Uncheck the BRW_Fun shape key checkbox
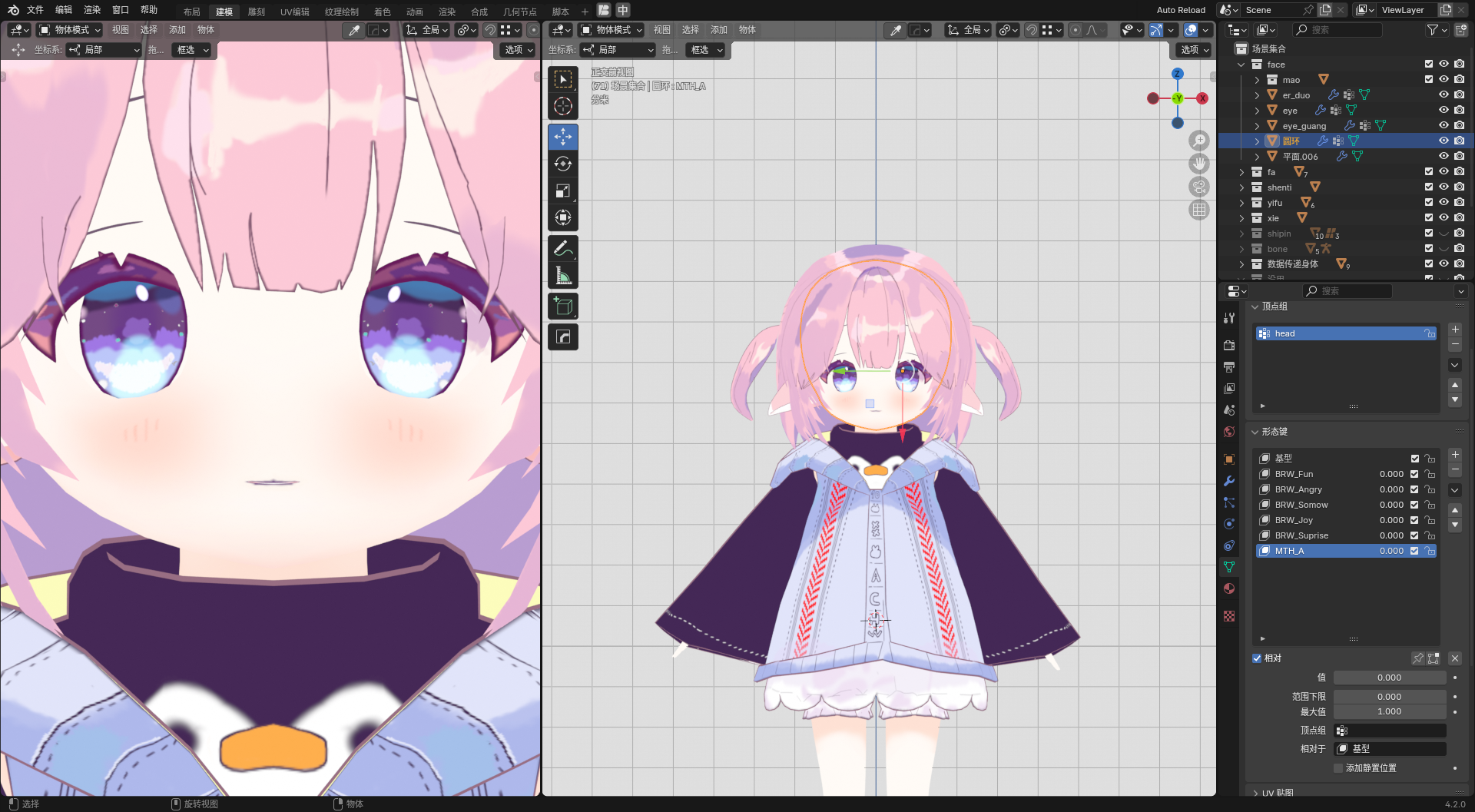Viewport: 1475px width, 812px height. coord(1414,474)
